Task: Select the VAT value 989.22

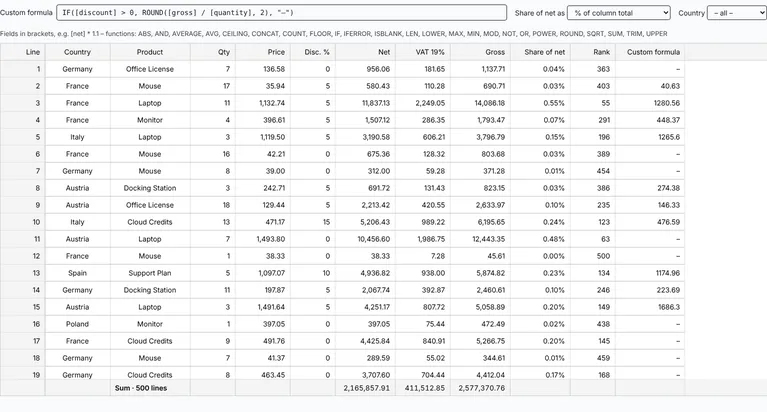Action: 423,222
